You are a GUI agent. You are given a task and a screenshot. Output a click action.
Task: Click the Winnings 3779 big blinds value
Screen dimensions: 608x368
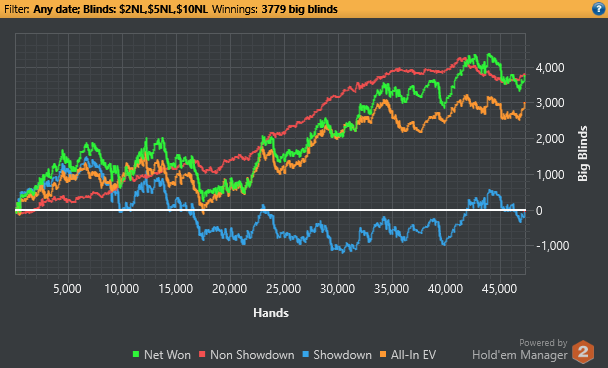click(x=299, y=9)
